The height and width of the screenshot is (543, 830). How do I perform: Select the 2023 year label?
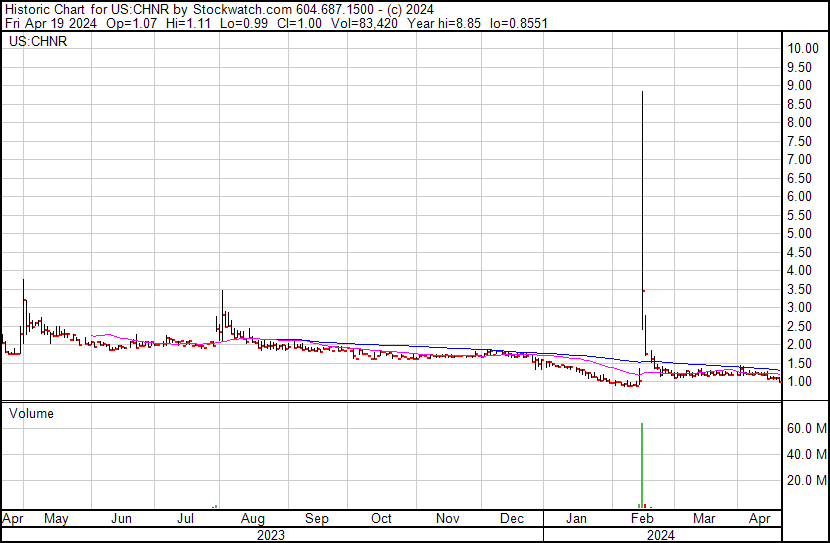coord(270,535)
